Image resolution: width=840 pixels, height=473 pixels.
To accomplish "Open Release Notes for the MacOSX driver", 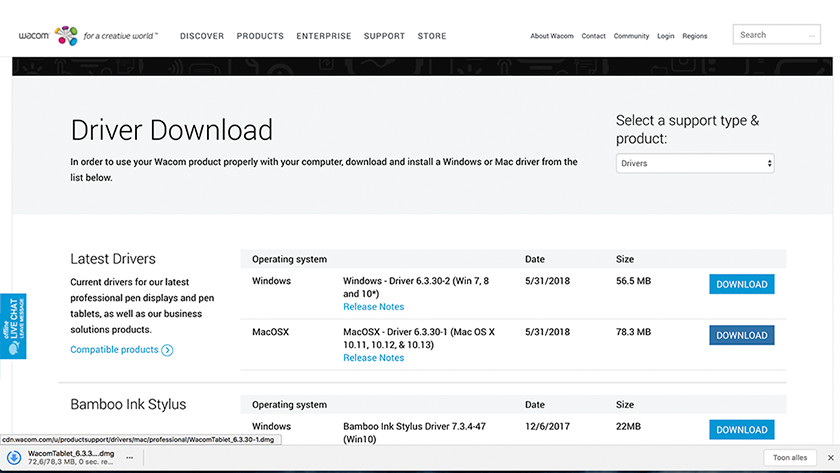I will pos(373,358).
